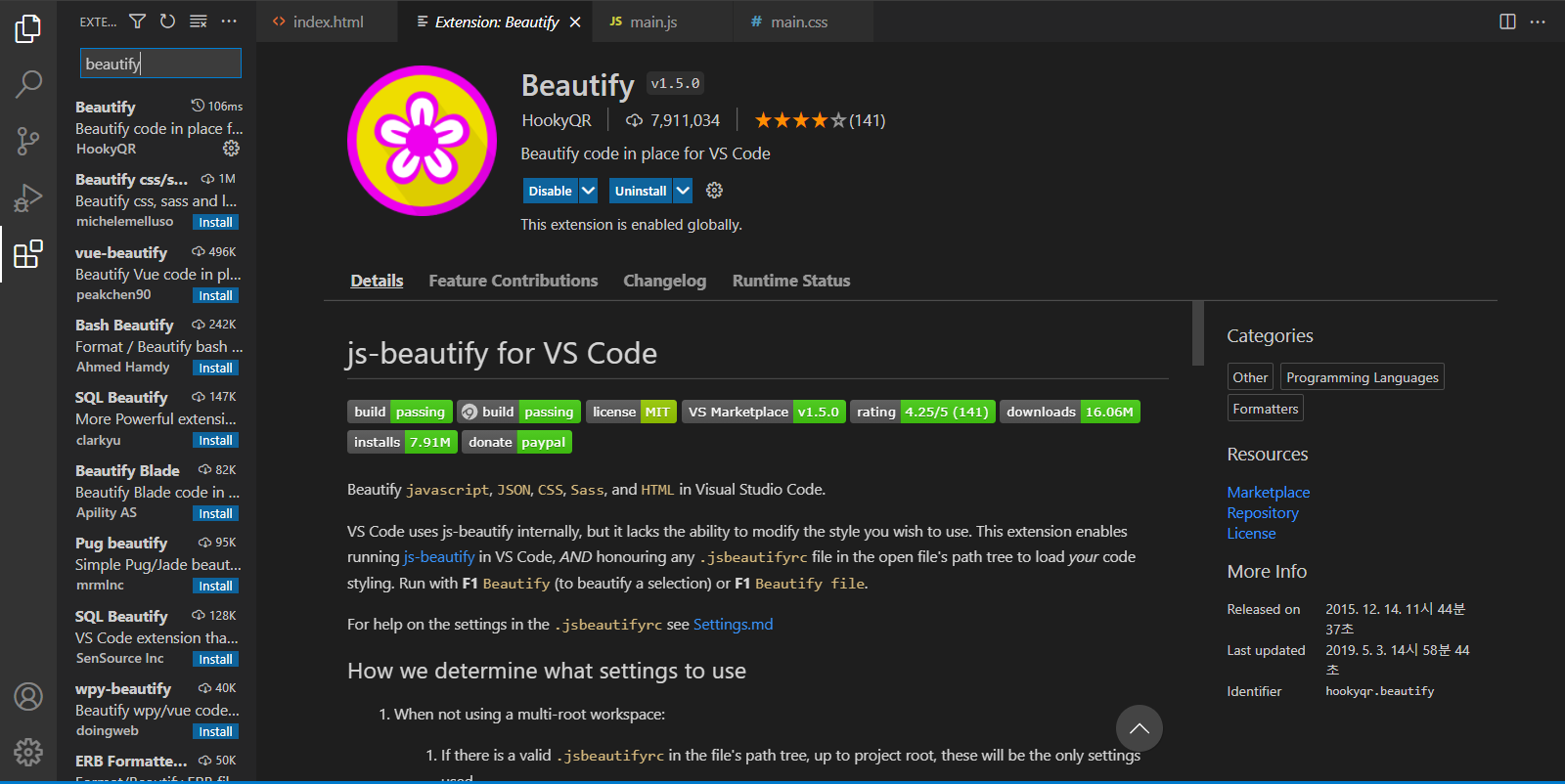Open the Repository resource link
Screen dimensions: 1565x784
pyautogui.click(x=1263, y=513)
